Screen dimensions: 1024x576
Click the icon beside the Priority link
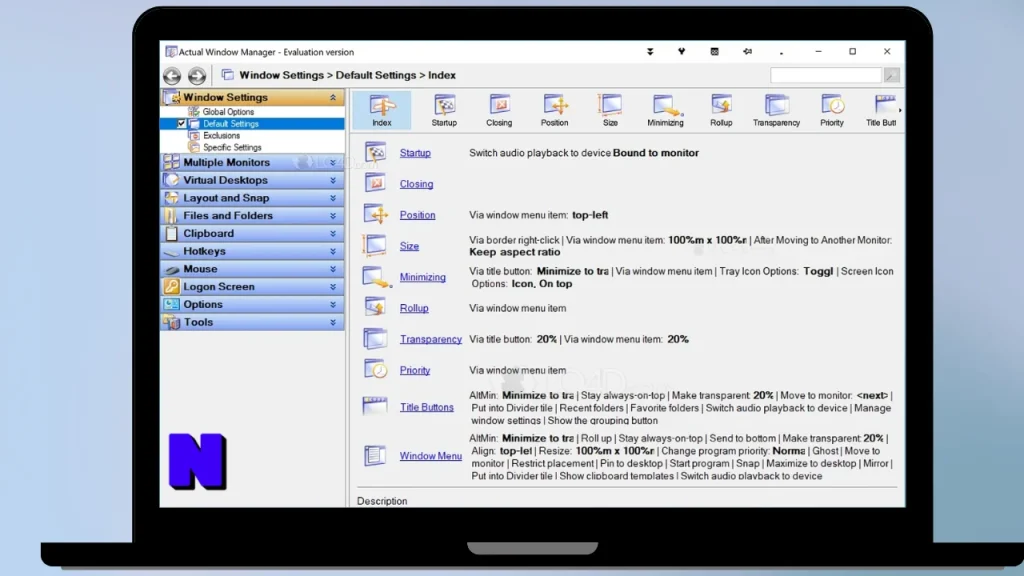pyautogui.click(x=376, y=370)
